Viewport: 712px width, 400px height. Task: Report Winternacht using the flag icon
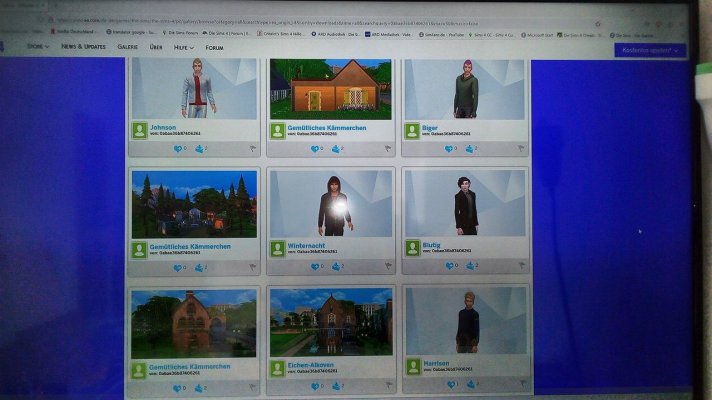pos(388,266)
